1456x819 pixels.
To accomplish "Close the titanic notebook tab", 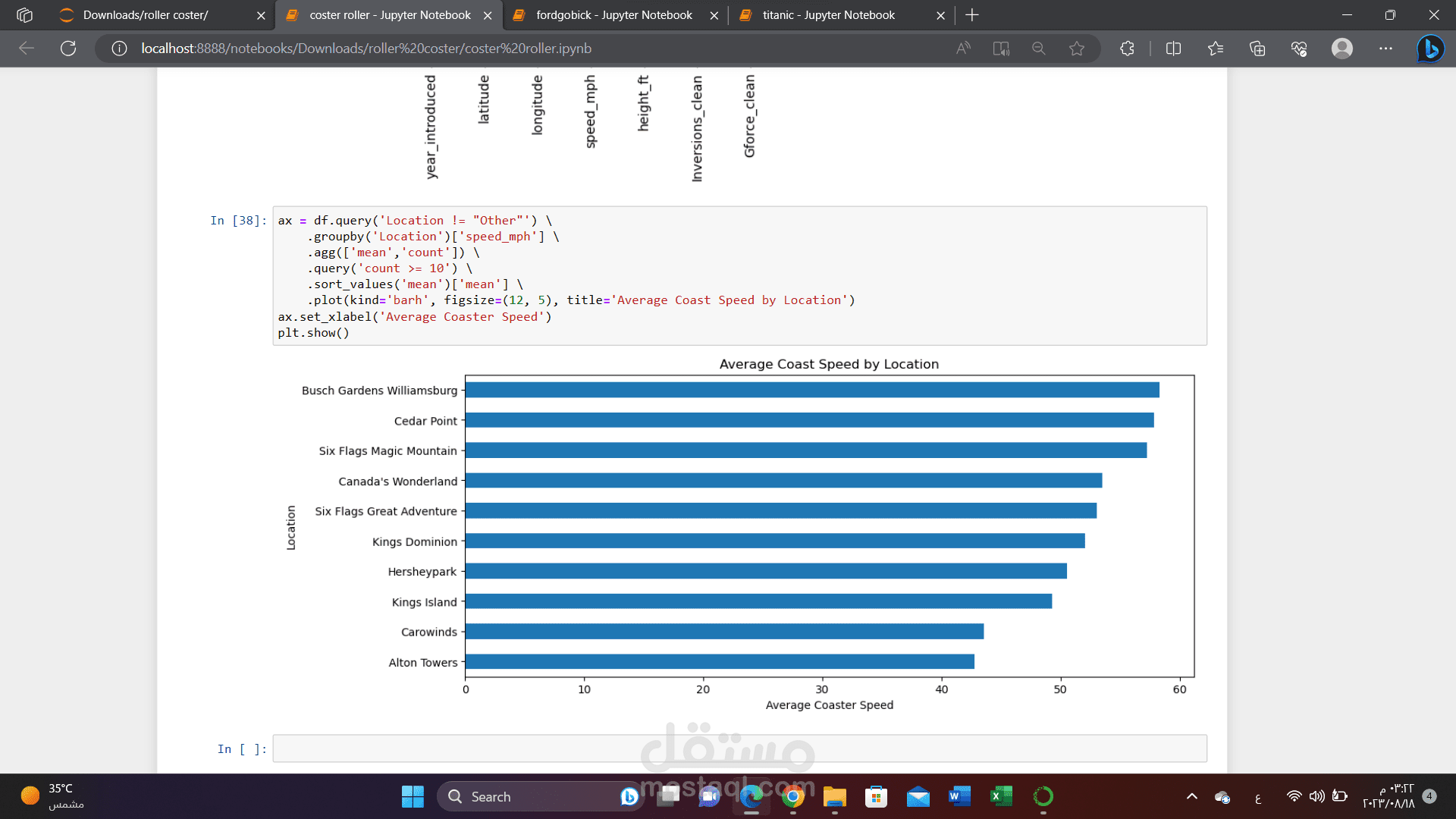I will (941, 15).
